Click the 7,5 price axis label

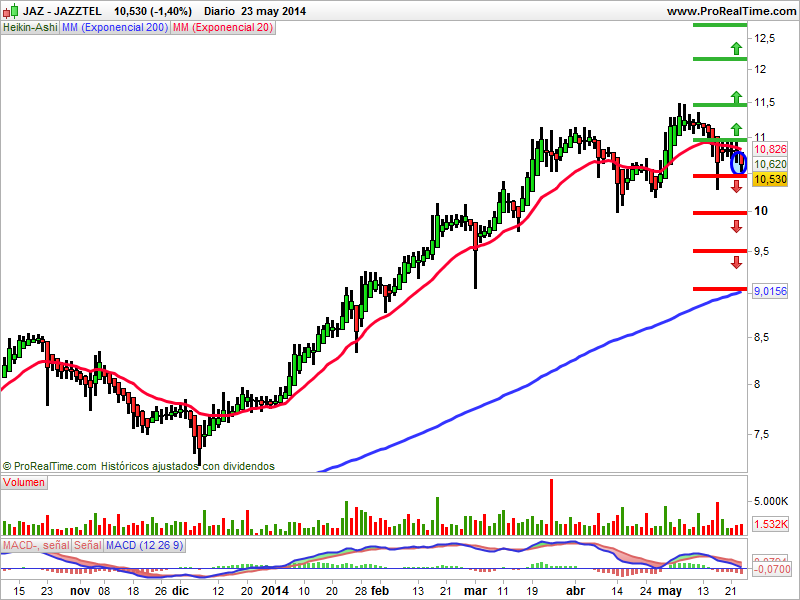pyautogui.click(x=762, y=434)
